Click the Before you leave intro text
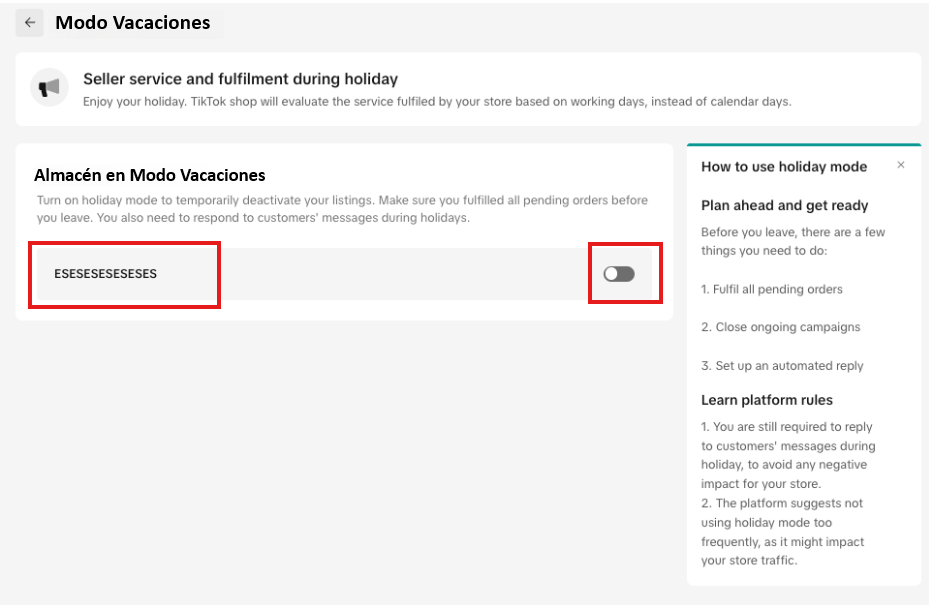Screen dimensions: 929x605 (793, 241)
